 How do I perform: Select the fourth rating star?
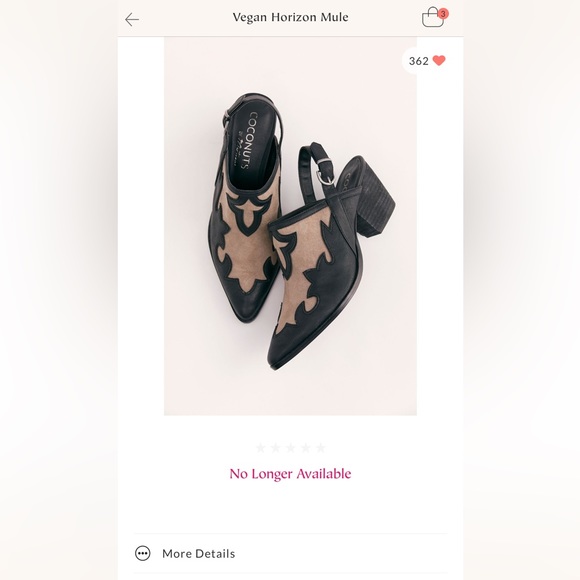pyautogui.click(x=306, y=448)
